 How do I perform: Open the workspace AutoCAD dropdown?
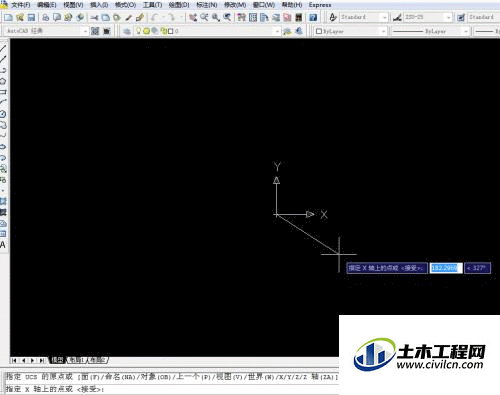(x=85, y=31)
